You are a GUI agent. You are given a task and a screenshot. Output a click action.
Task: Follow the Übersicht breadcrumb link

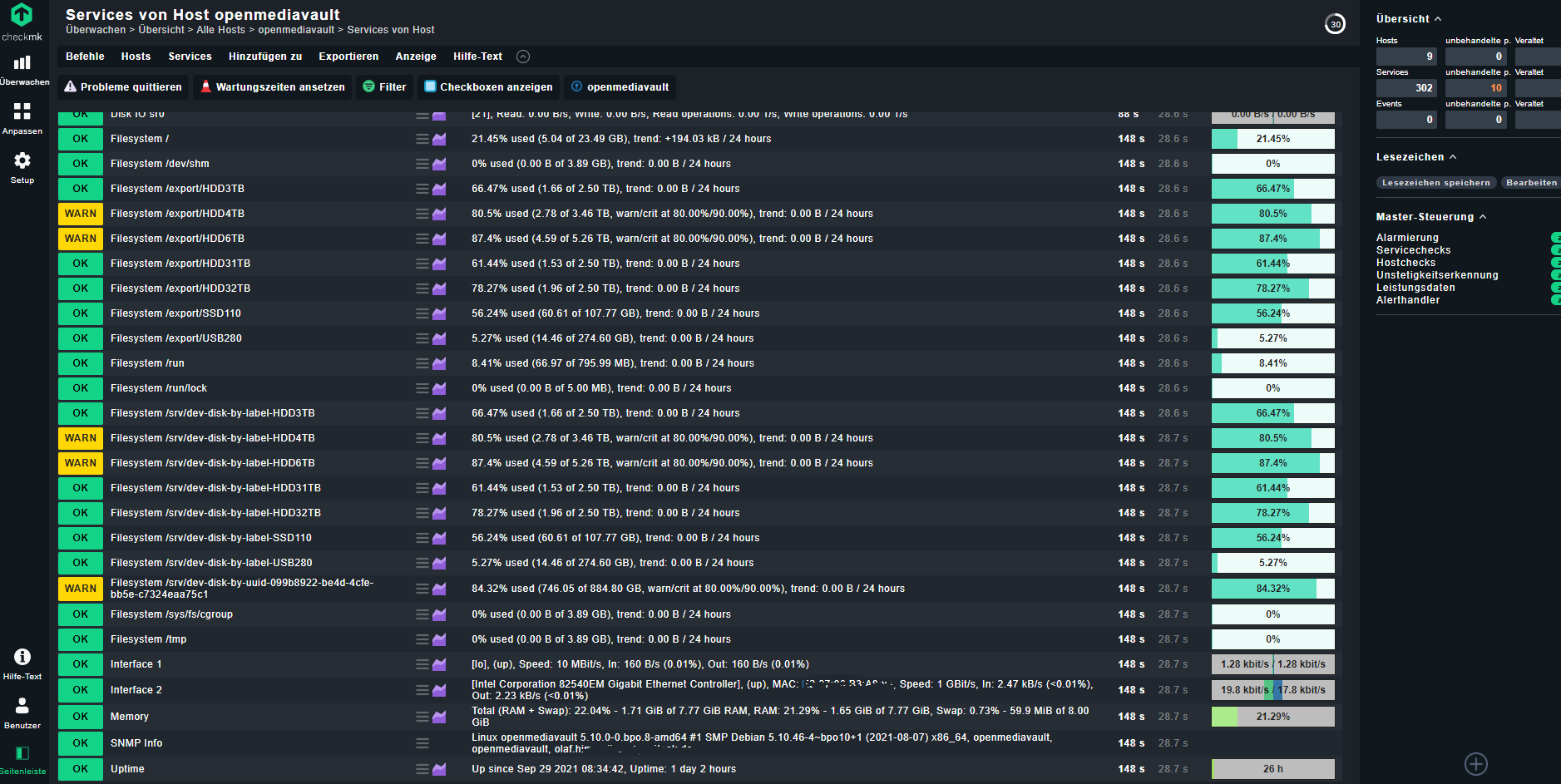coord(161,30)
